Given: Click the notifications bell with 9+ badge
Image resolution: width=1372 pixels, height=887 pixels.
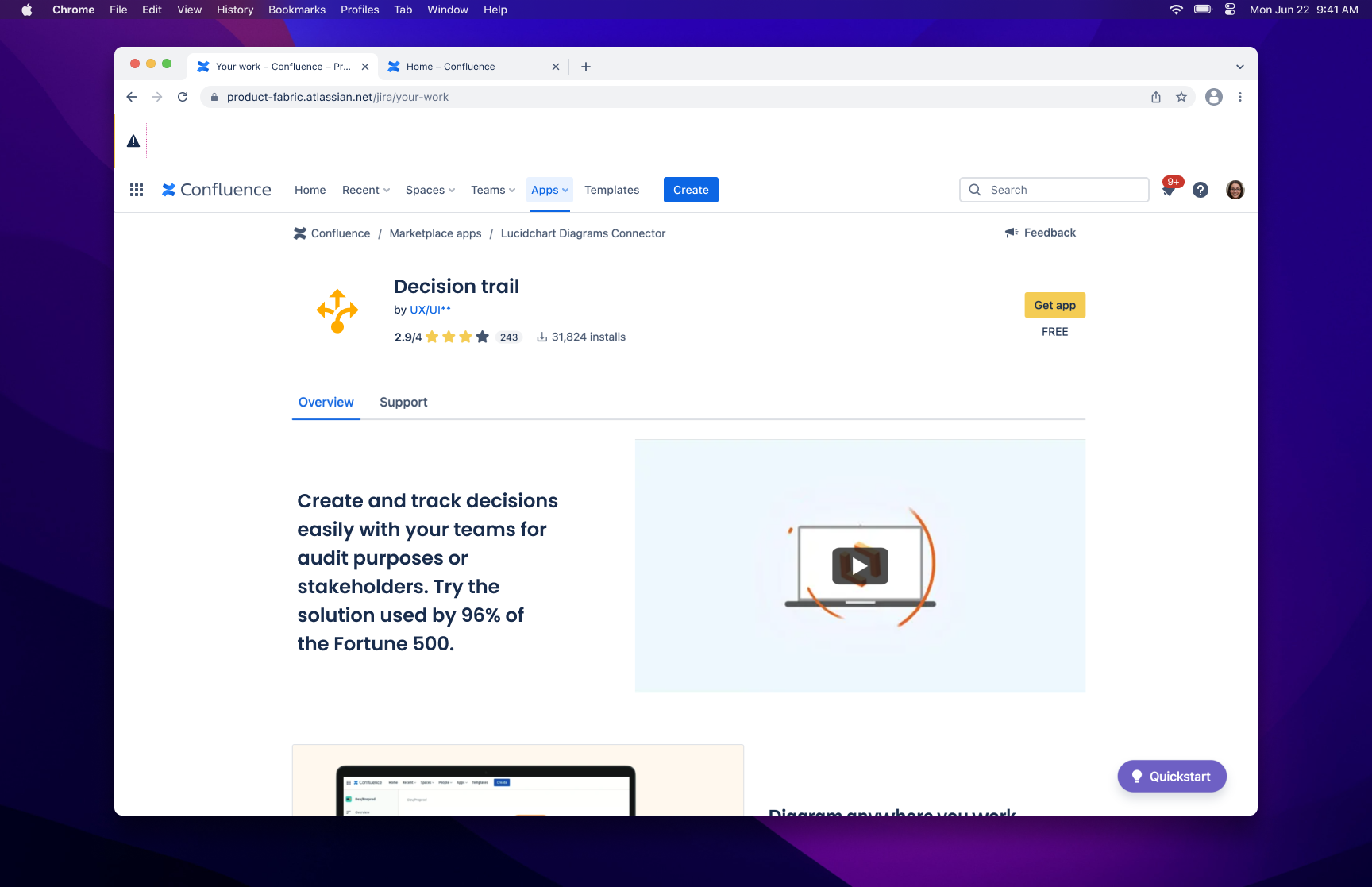Looking at the screenshot, I should click(1169, 190).
